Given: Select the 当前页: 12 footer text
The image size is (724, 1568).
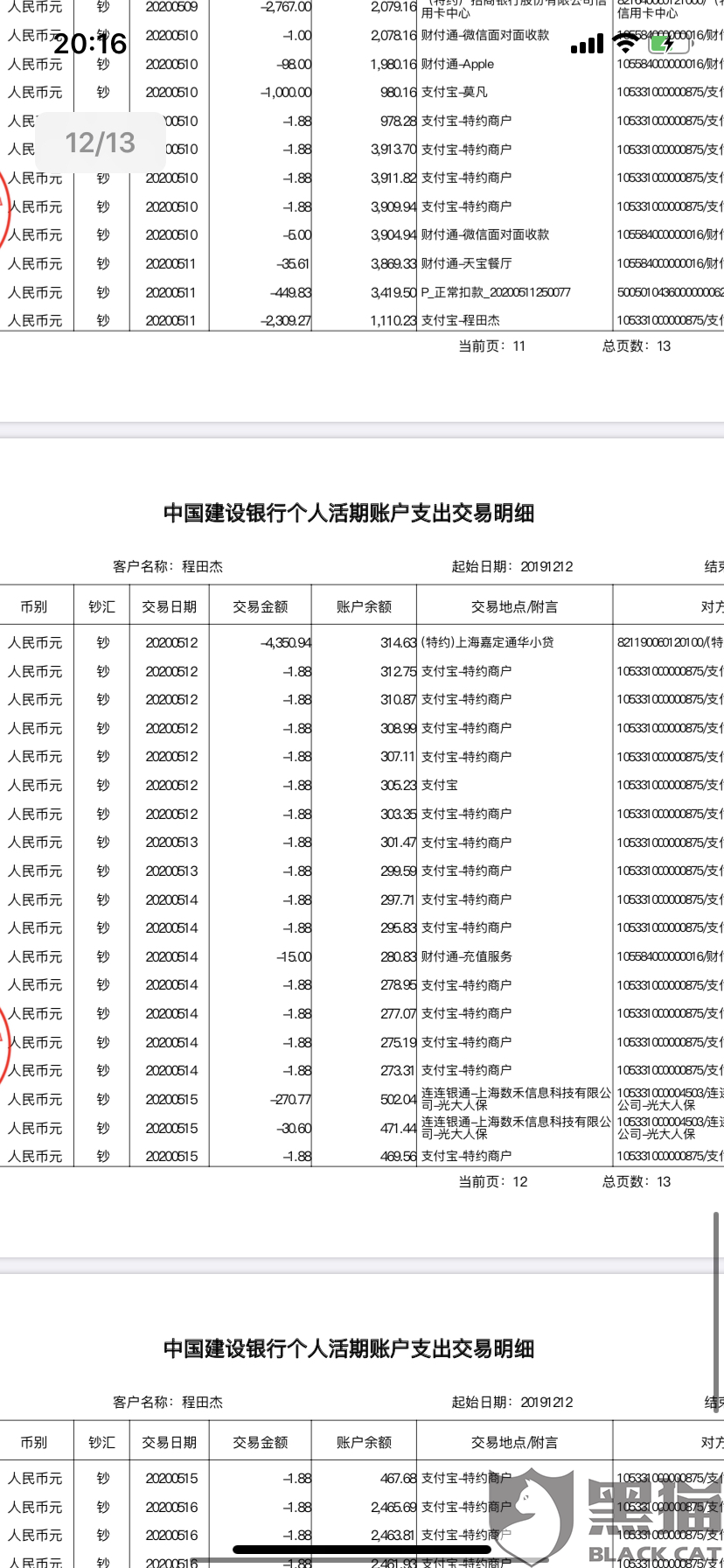Looking at the screenshot, I should point(493,1182).
